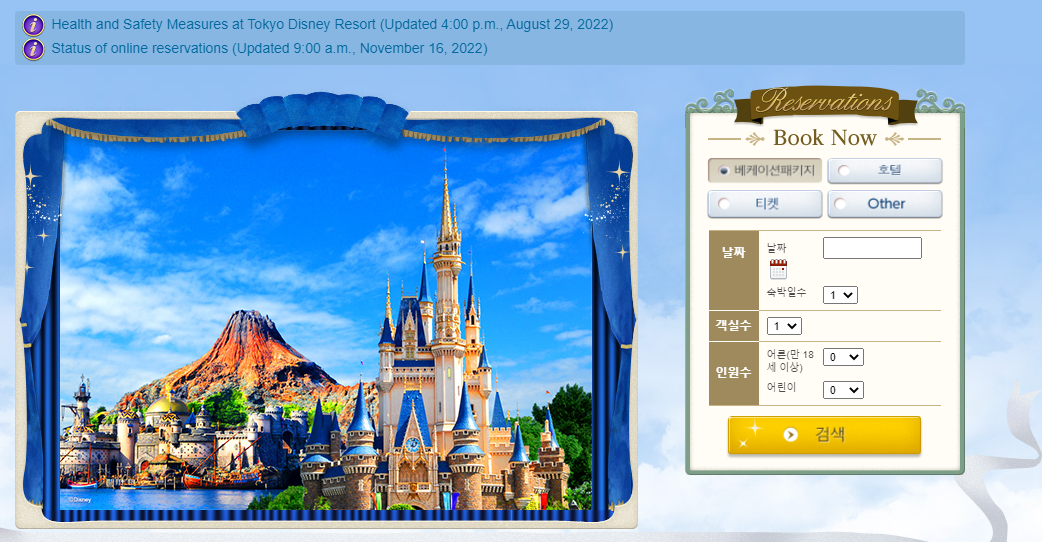Image resolution: width=1042 pixels, height=542 pixels.
Task: Select the 호텔 radio option
Action: pos(885,171)
